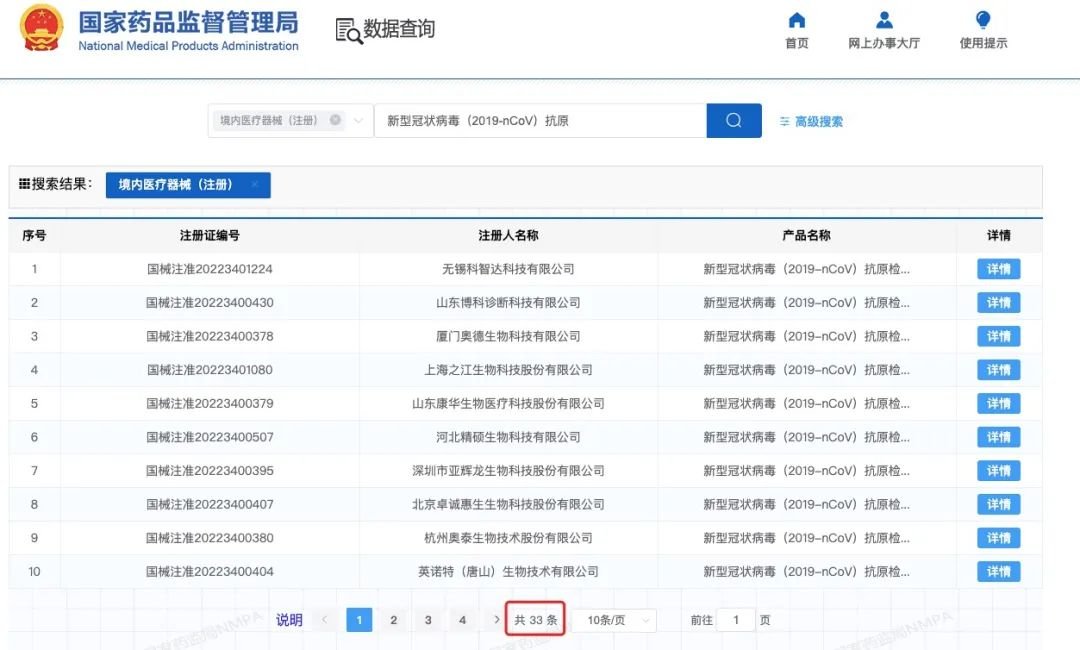Screen dimensions: 1080x650
Task: Click the 数据查询 magnifier document icon
Action: click(349, 31)
